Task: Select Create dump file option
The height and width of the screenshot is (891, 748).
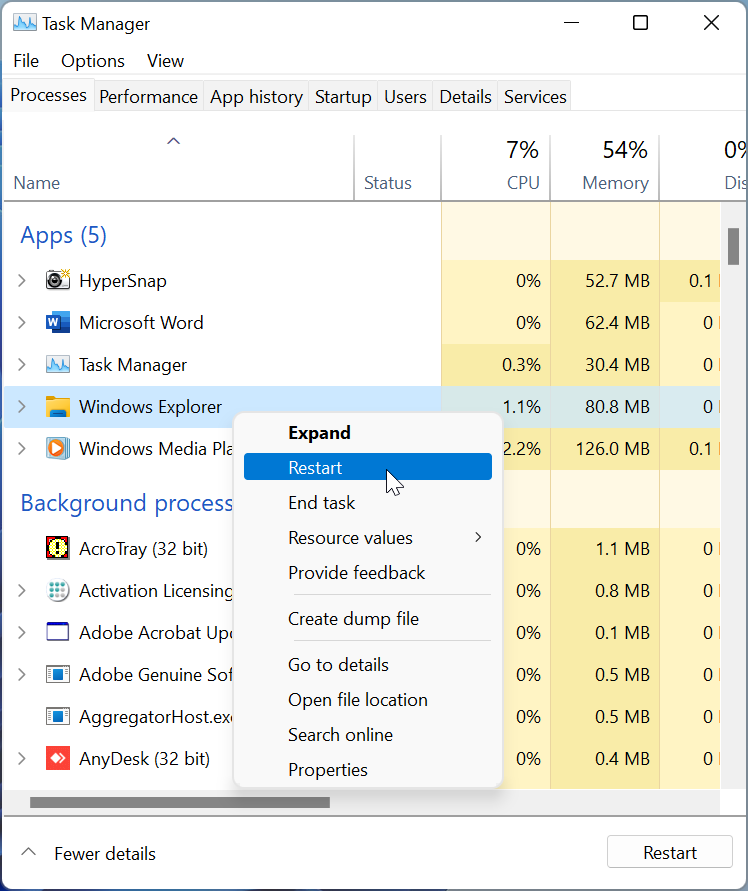Action: (x=368, y=618)
